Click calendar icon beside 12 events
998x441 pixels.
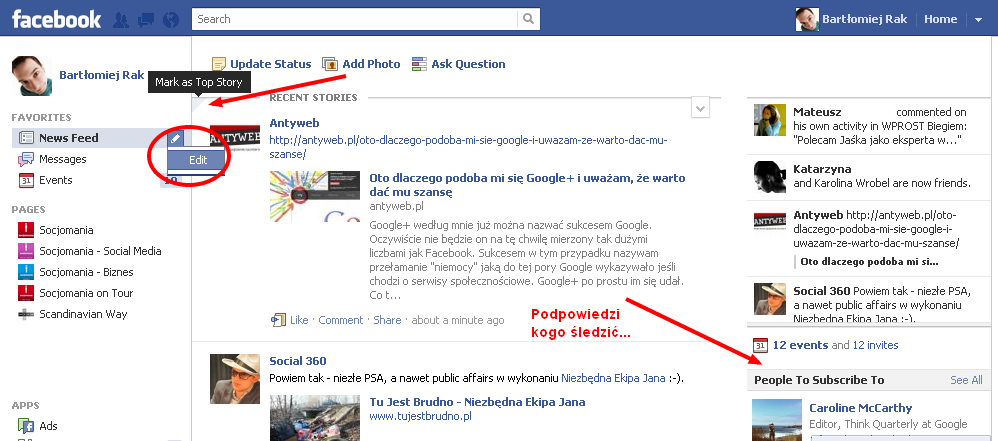760,346
